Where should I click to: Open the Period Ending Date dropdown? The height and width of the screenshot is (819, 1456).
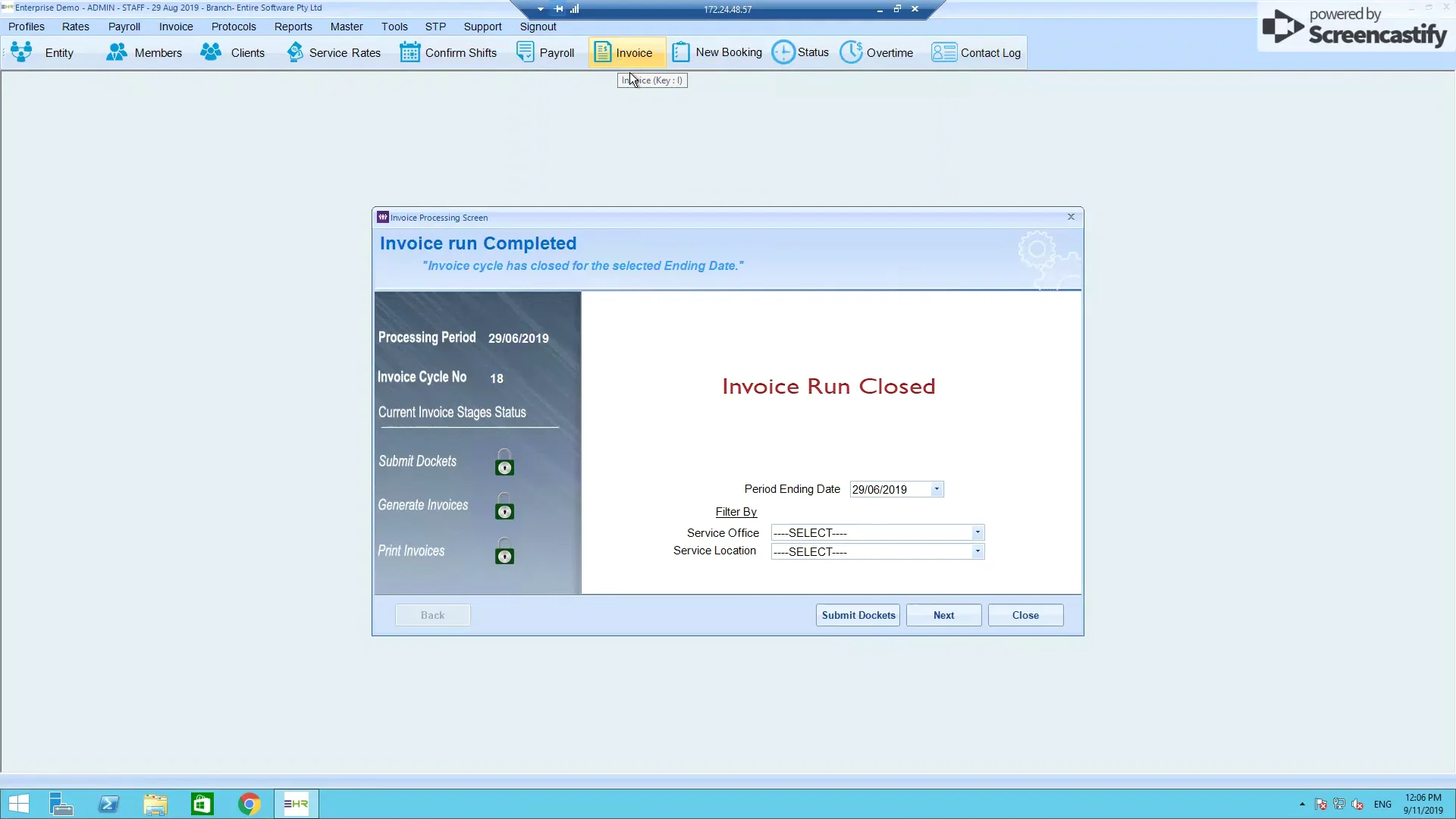click(x=937, y=488)
